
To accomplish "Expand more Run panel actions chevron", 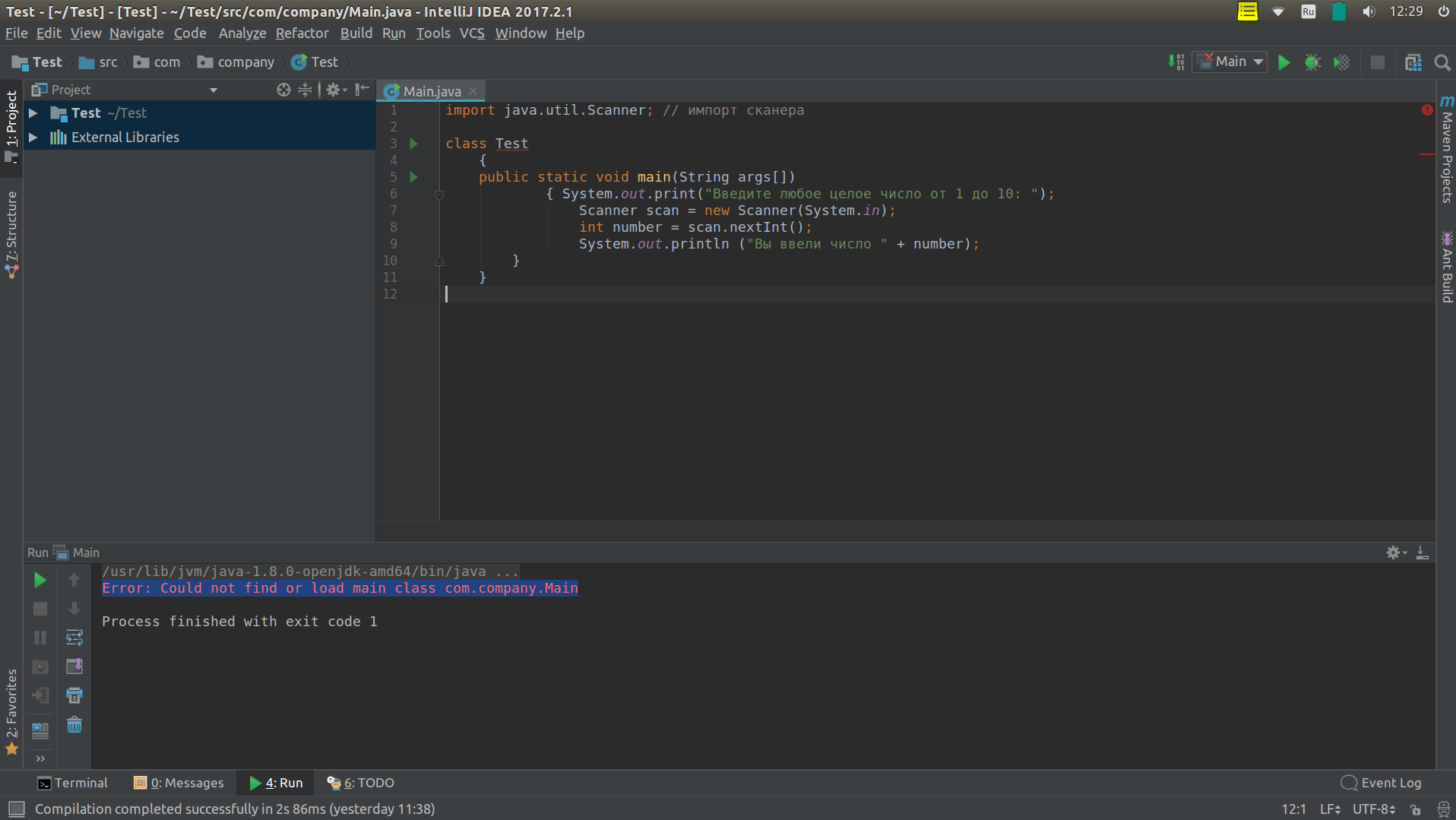I will click(x=40, y=758).
